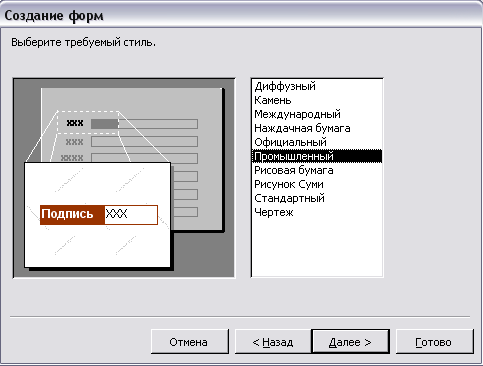Go back with the Назад button
The image size is (483, 366).
tap(273, 342)
